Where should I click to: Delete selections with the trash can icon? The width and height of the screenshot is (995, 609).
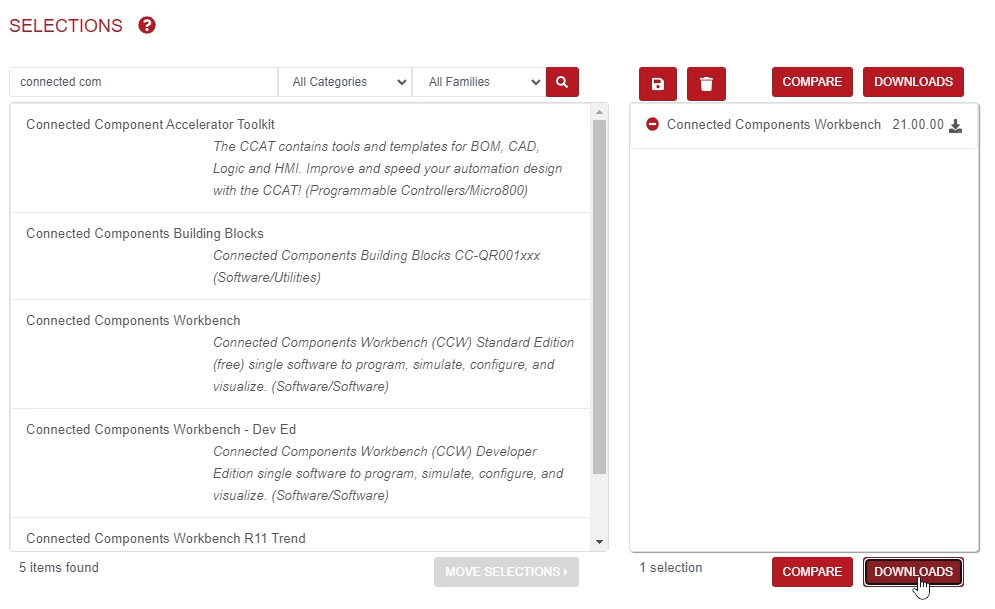pos(706,84)
